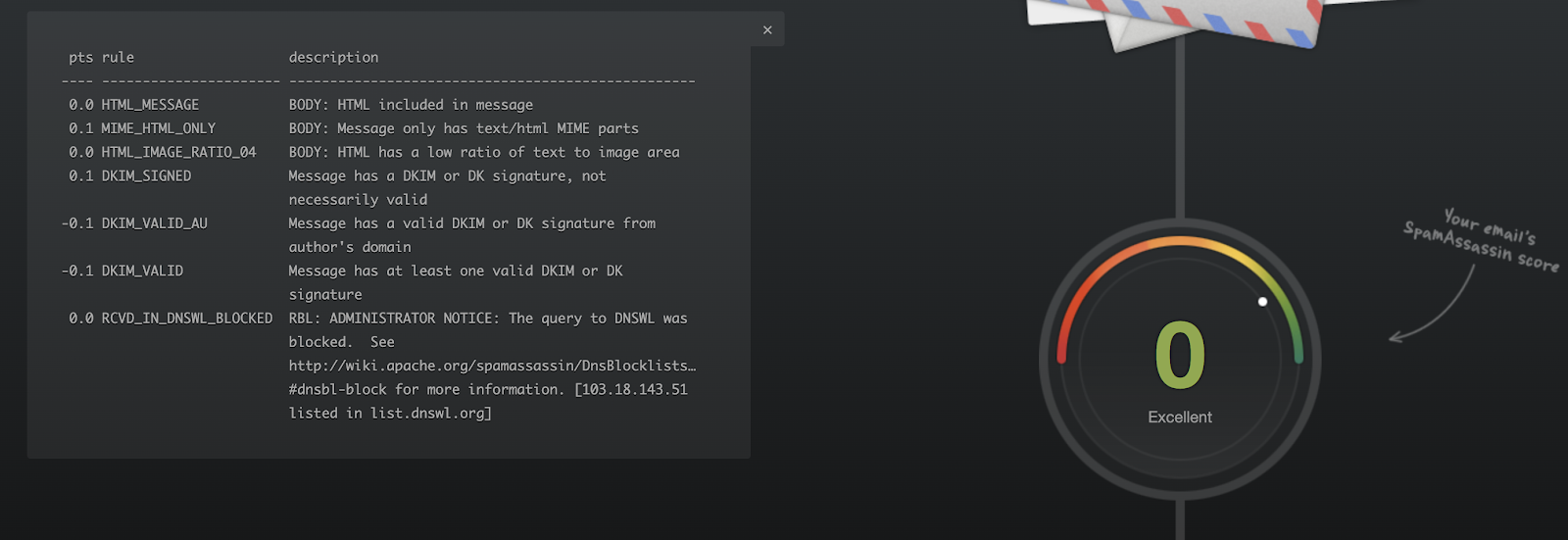Viewport: 1568px width, 540px height.
Task: Close the SpamAssassin rules popup
Action: [767, 30]
